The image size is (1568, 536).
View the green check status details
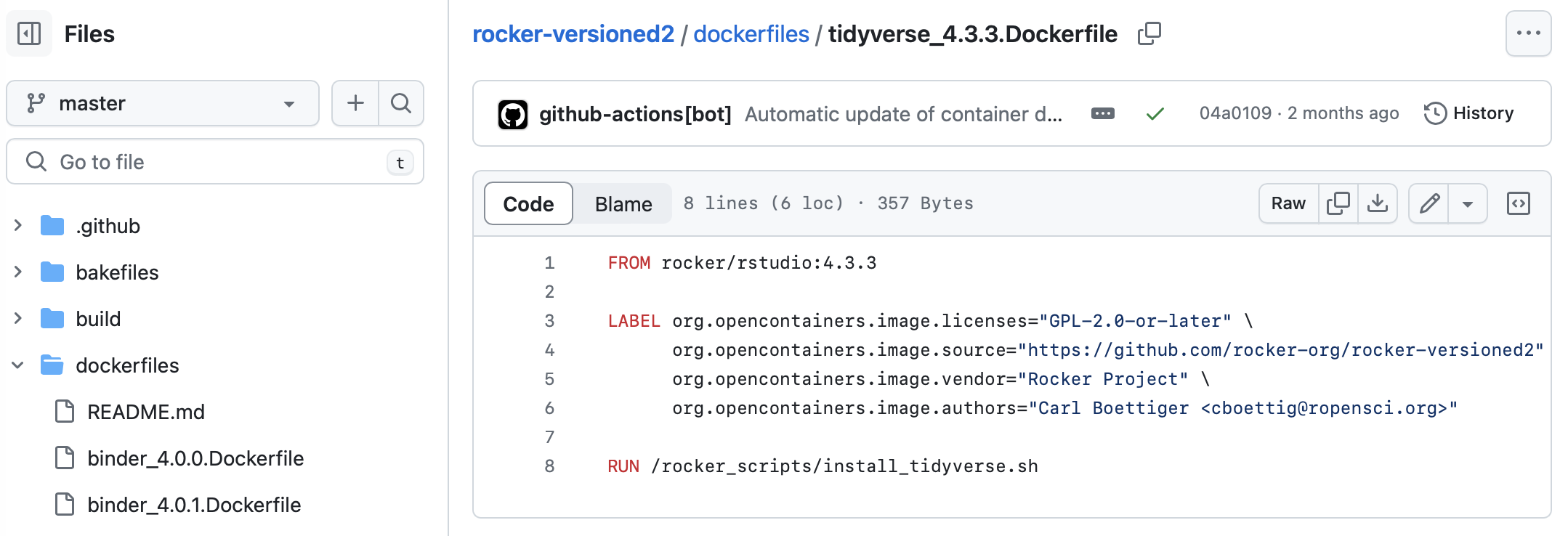coord(1155,113)
